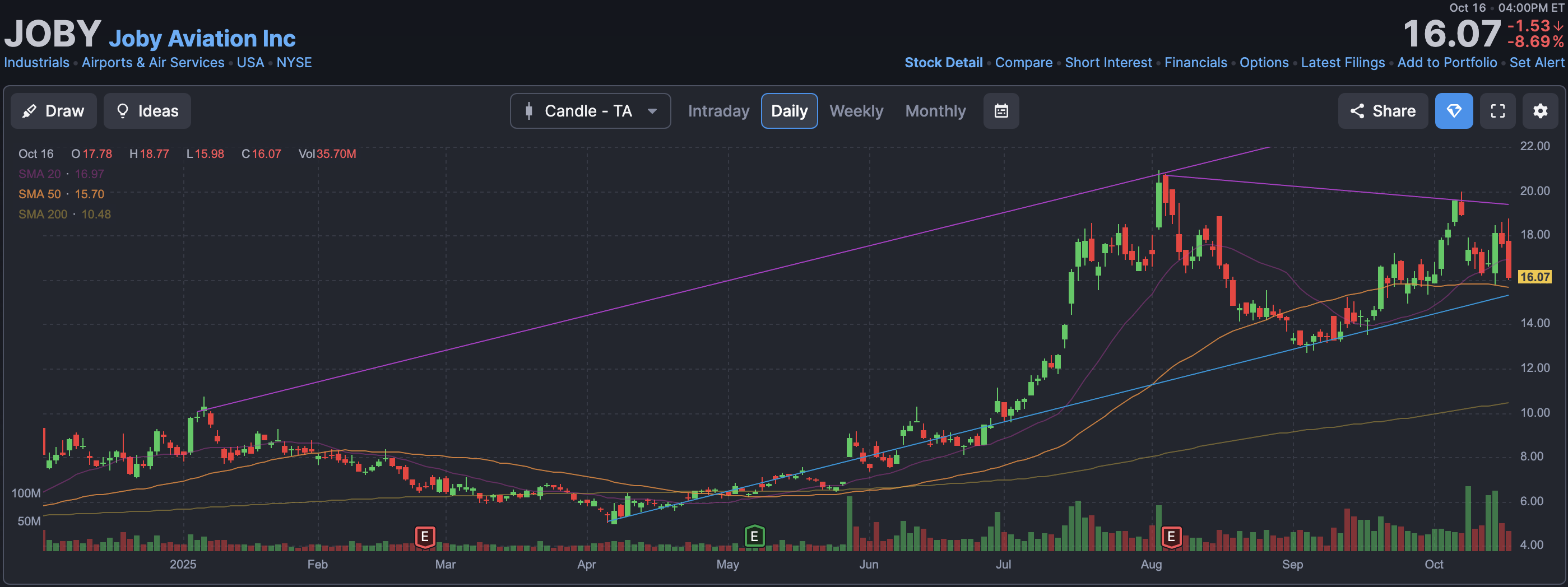
Task: Click the SMA 200 indicator label
Action: pos(43,214)
